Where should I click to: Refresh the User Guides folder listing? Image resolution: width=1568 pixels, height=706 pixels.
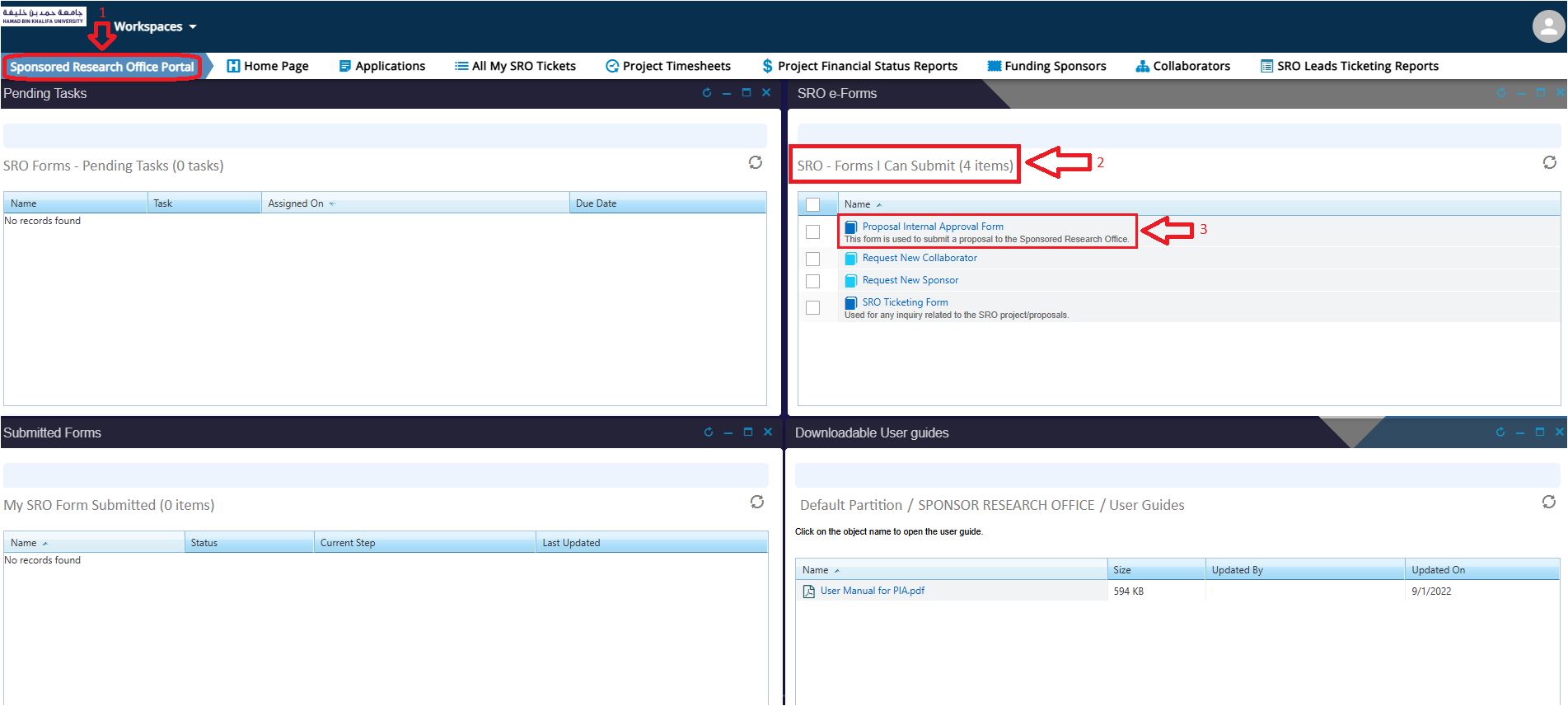tap(1548, 503)
